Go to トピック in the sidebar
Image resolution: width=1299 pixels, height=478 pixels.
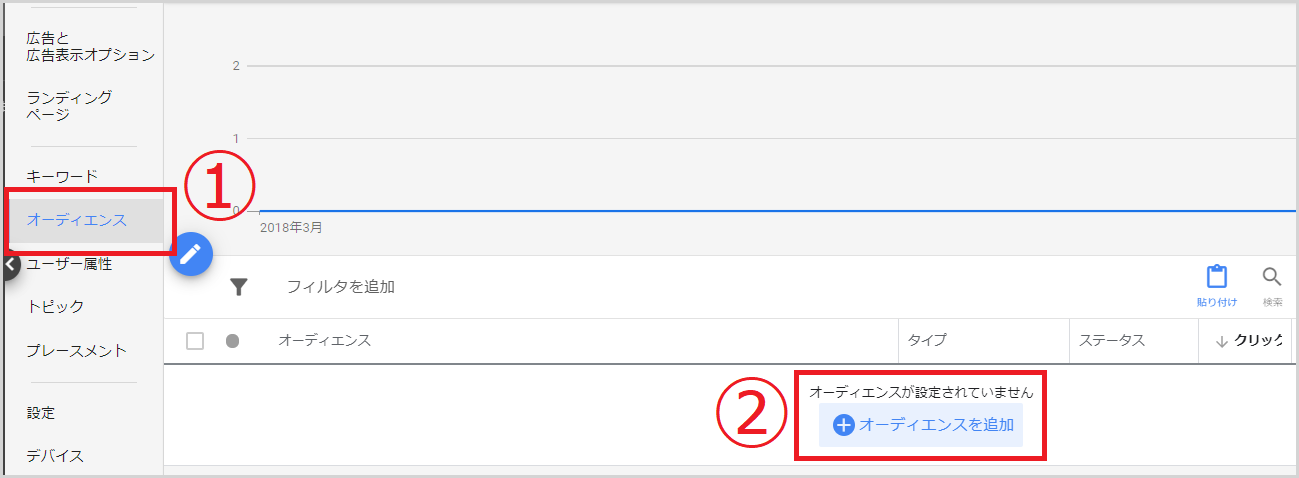point(56,306)
